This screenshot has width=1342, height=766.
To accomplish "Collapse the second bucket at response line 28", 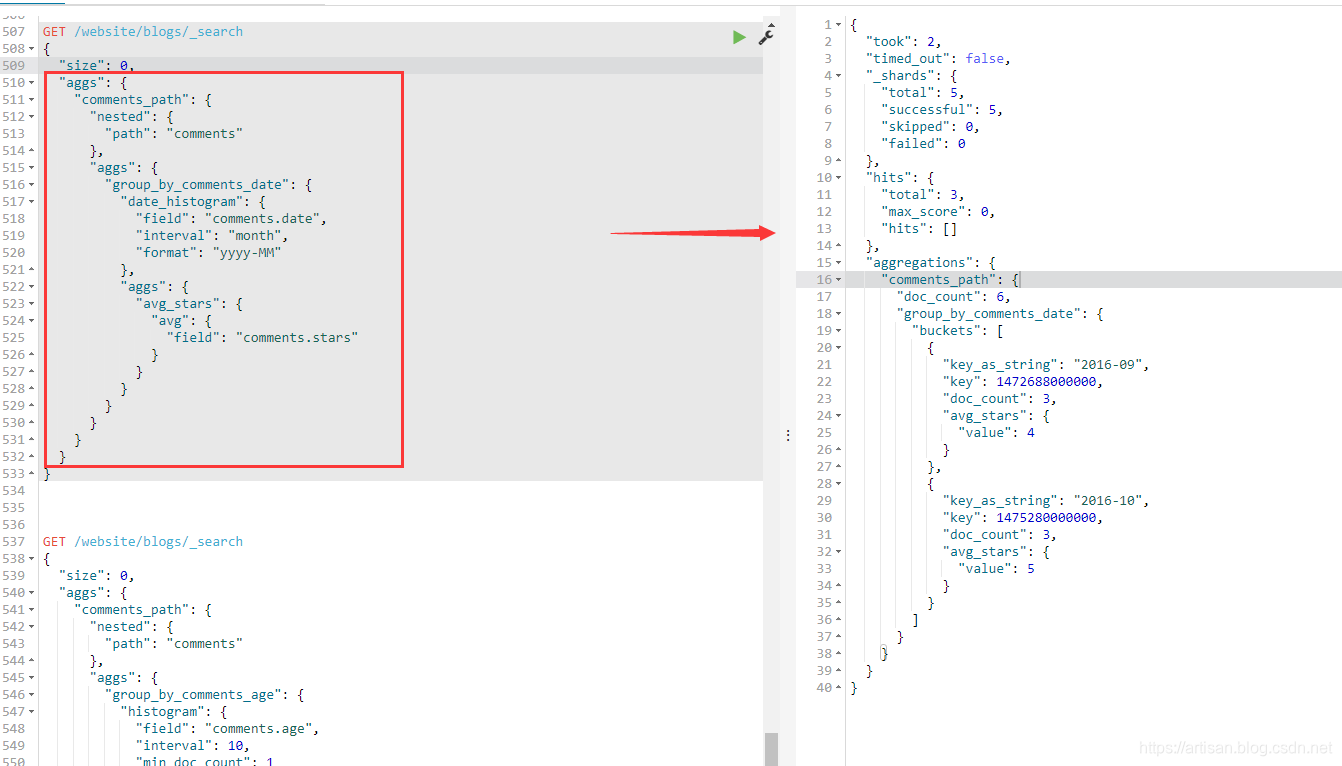I will pyautogui.click(x=838, y=483).
